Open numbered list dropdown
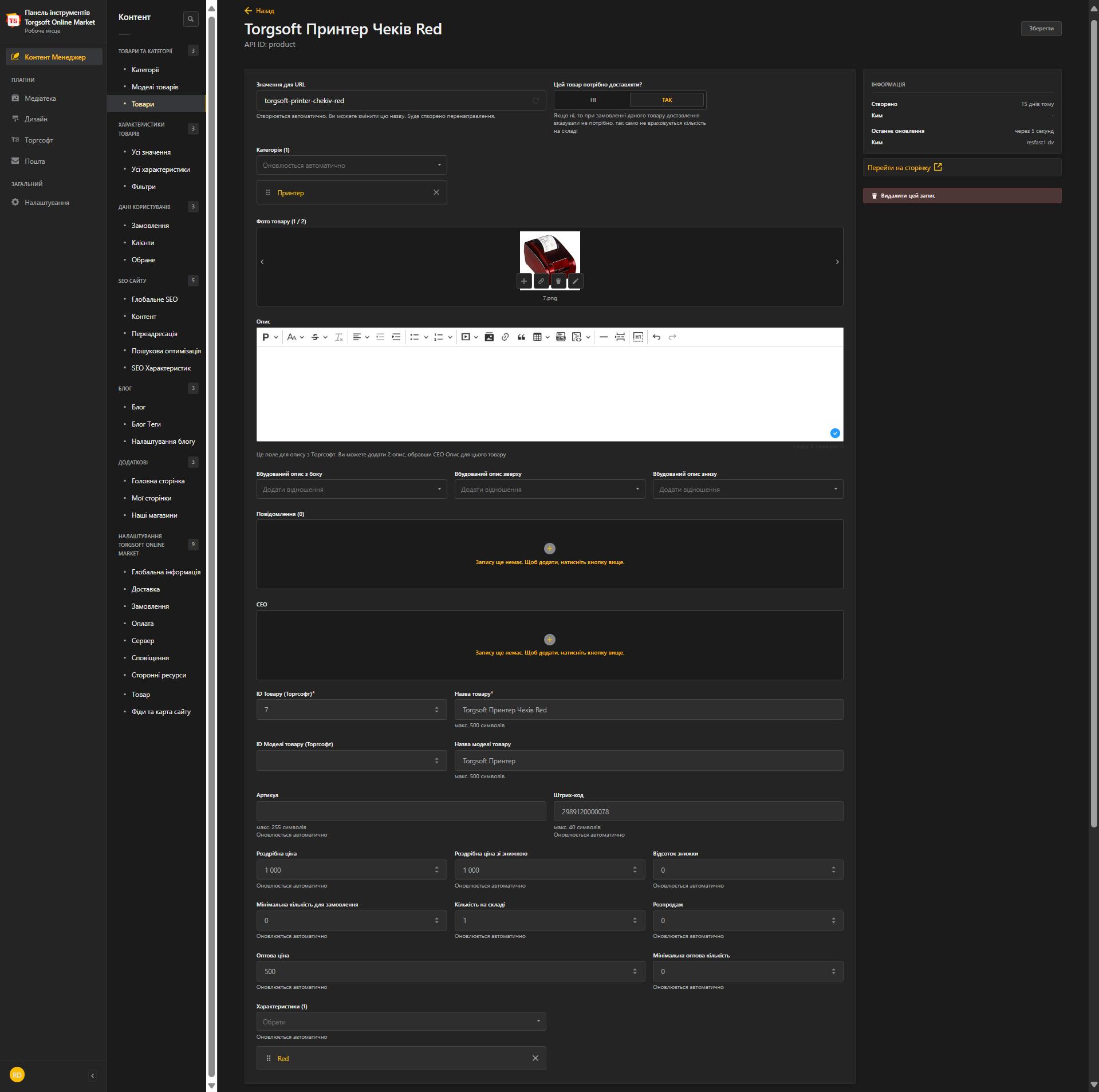1099x1092 pixels. coord(443,337)
